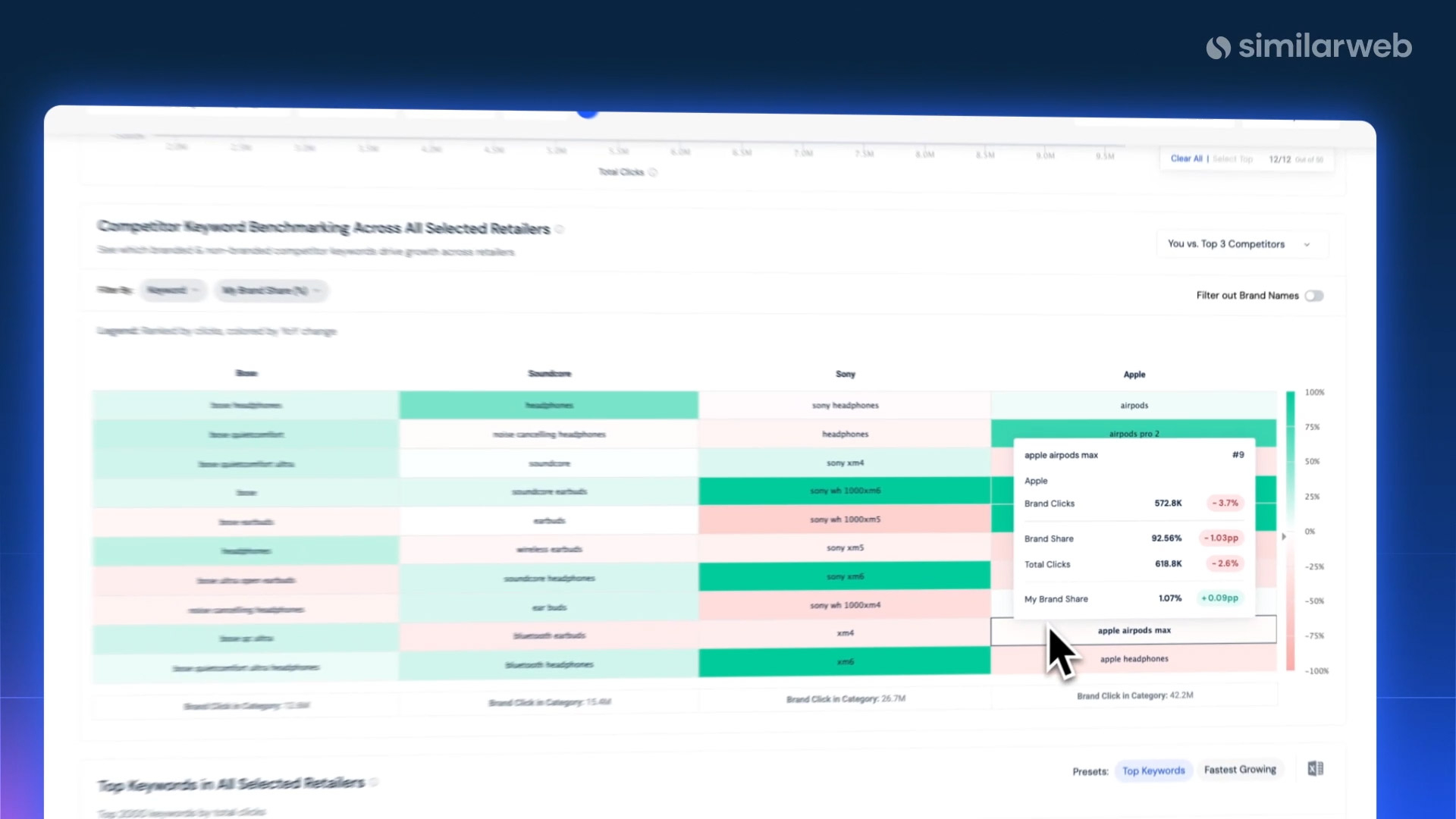Click the Select Top link

tap(1233, 159)
